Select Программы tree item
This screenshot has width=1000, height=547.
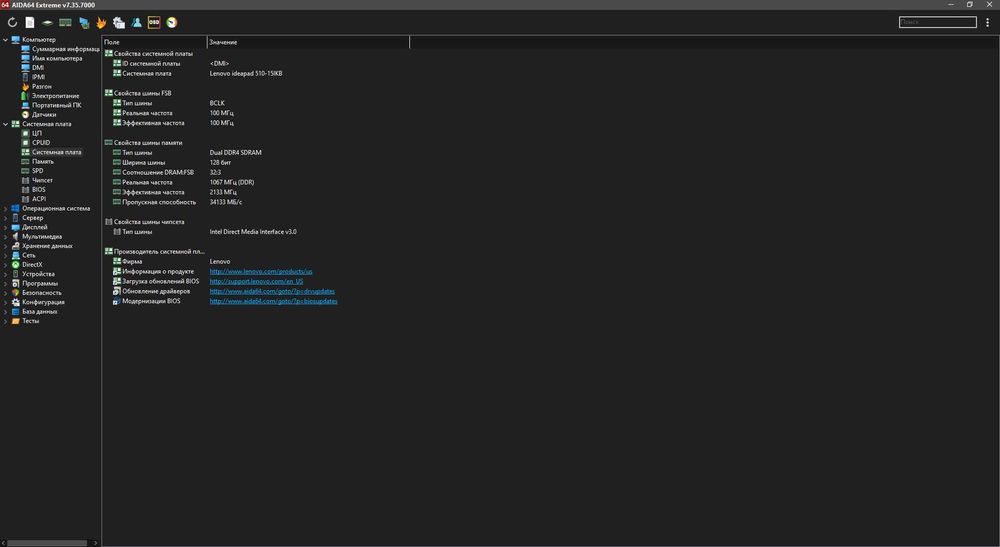[x=40, y=283]
